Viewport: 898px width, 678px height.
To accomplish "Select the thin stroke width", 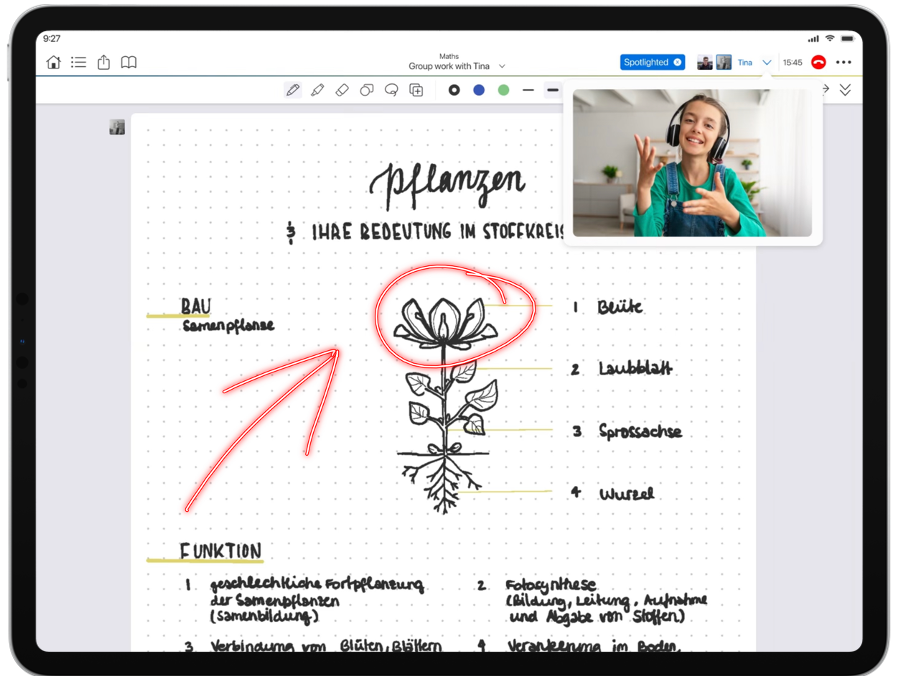I will click(x=528, y=90).
